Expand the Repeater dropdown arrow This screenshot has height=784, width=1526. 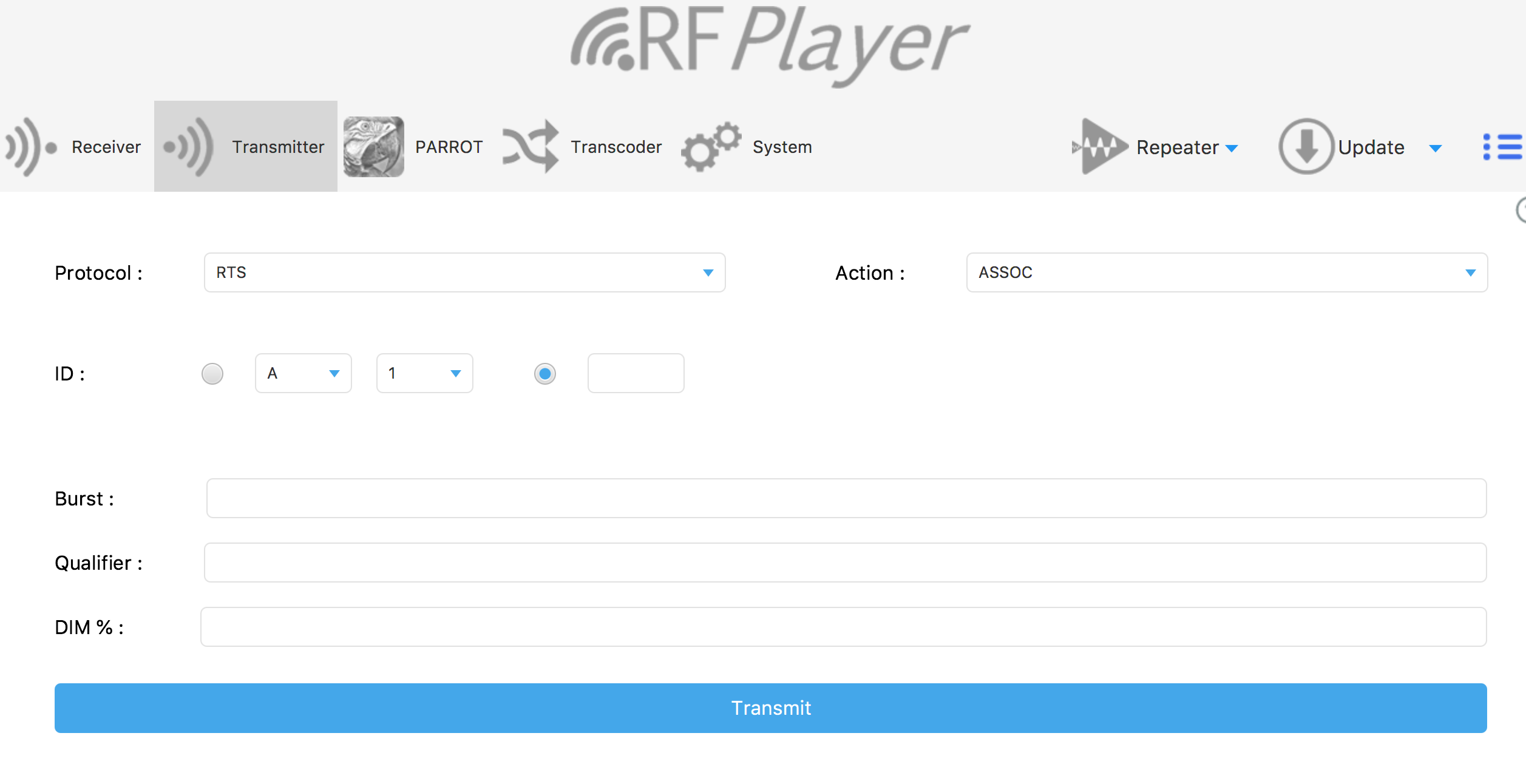coord(1232,149)
